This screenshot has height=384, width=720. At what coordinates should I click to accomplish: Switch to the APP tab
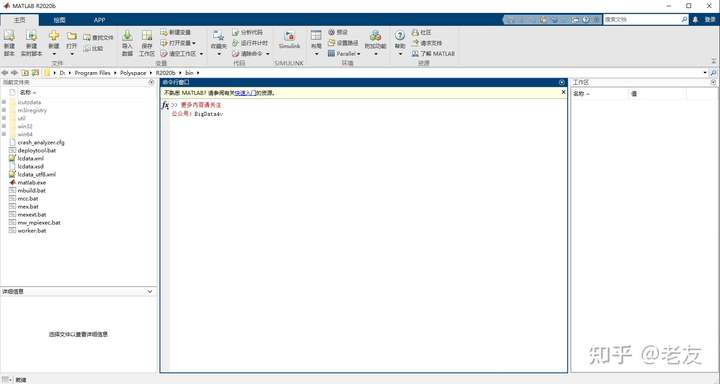pos(99,20)
